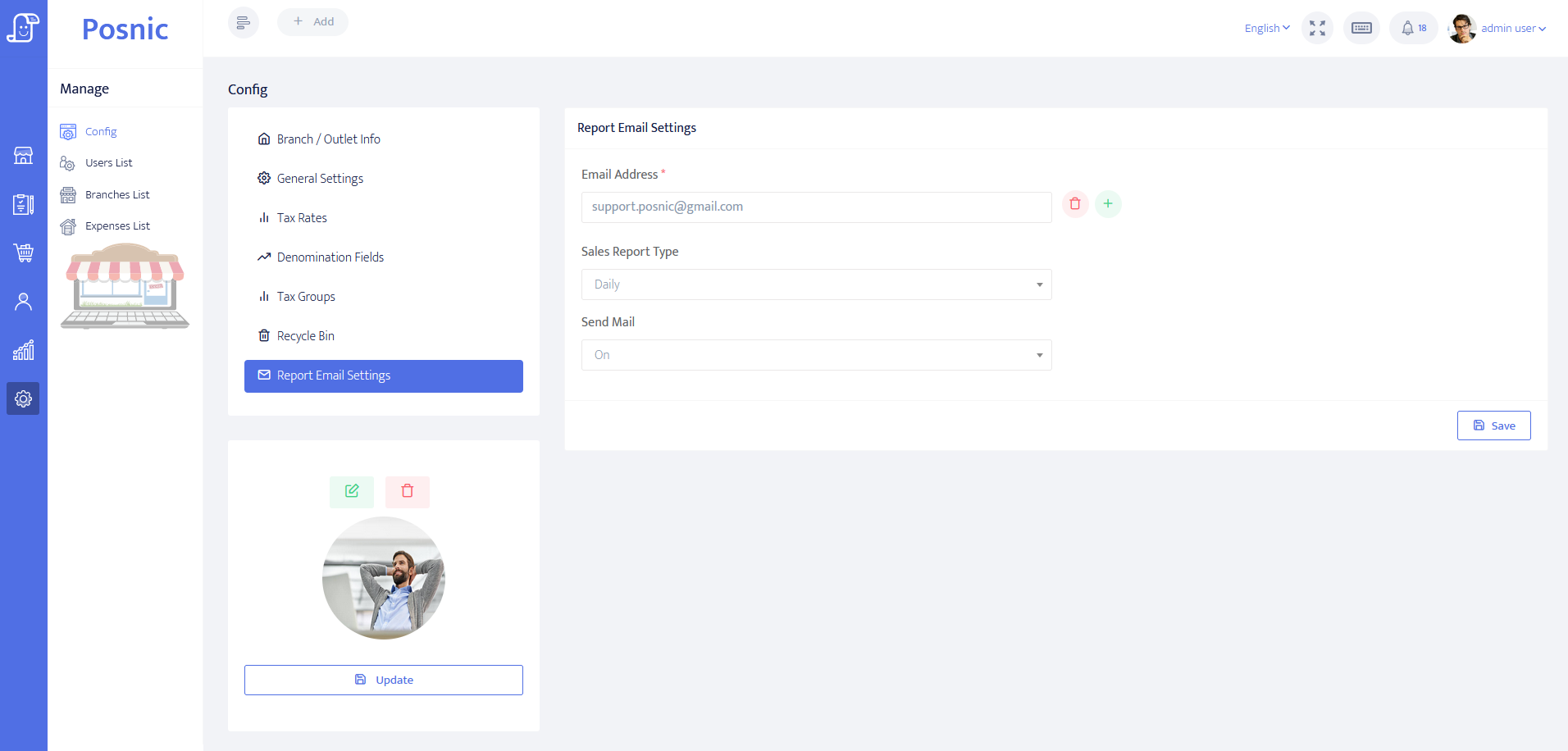Open the keyboard shortcuts icon

[1361, 28]
